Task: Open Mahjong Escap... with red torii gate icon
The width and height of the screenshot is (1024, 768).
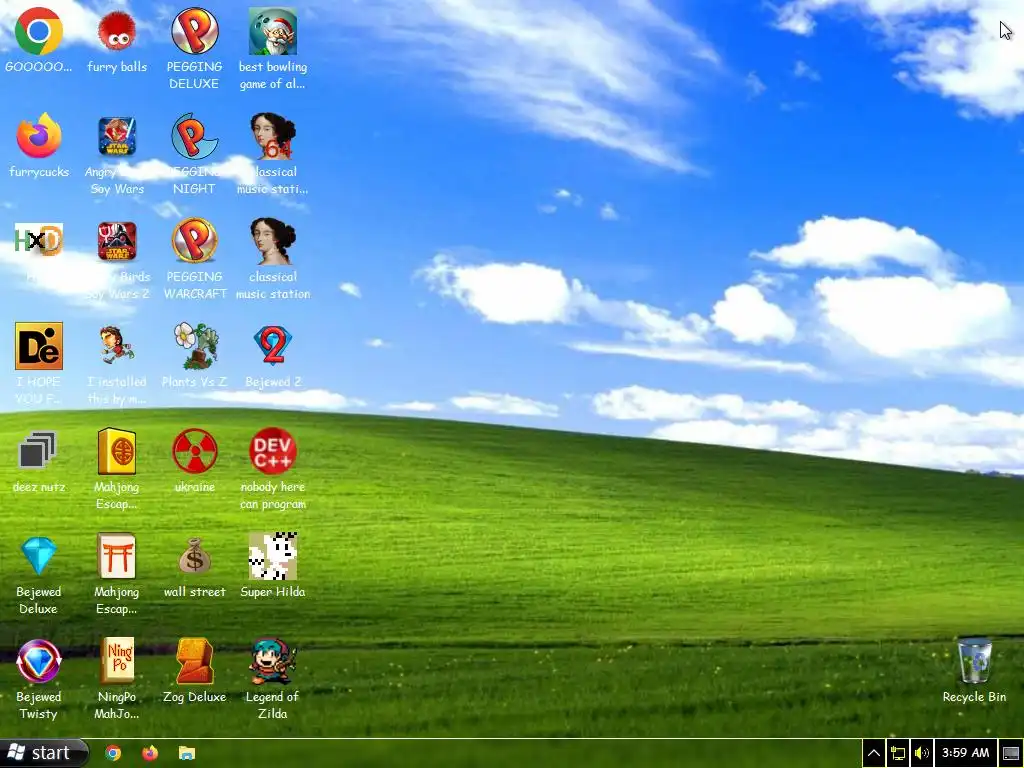Action: click(117, 556)
